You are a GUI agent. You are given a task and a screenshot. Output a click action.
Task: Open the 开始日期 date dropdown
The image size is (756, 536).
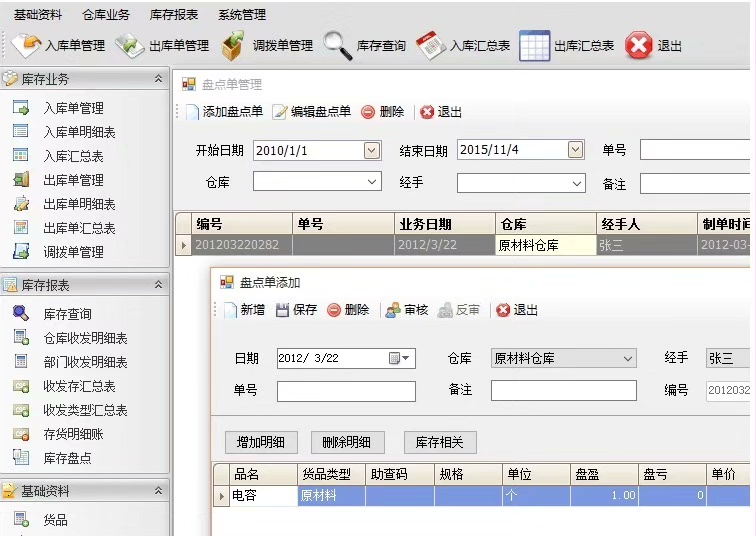(x=371, y=151)
